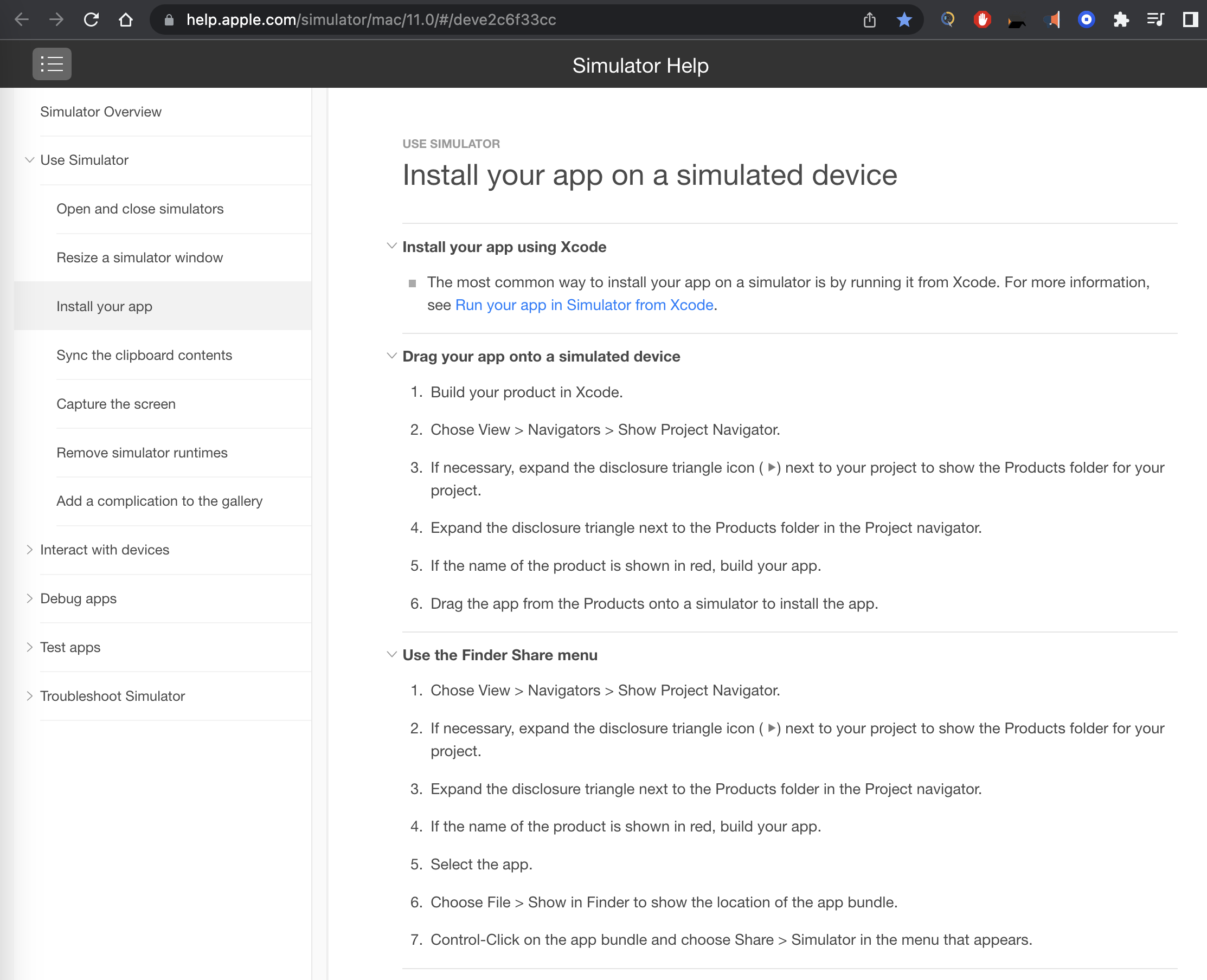This screenshot has width=1207, height=980.
Task: Follow Run your app in Simulator link
Action: pyautogui.click(x=584, y=305)
